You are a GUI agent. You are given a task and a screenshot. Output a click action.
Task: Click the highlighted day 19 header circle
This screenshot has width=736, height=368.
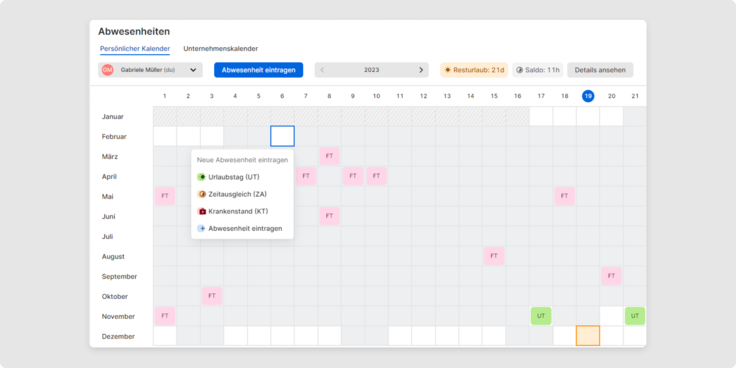588,96
